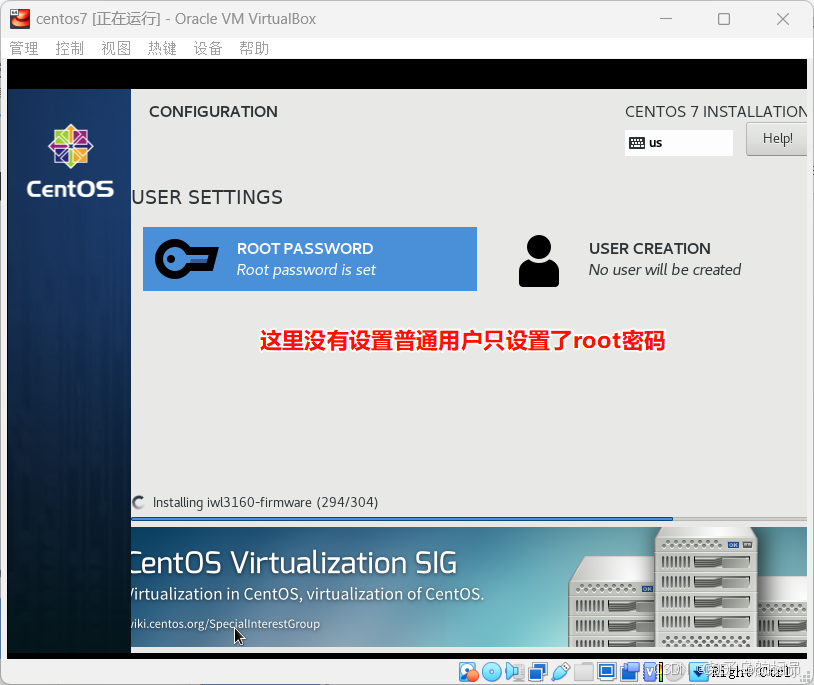Viewport: 814px width, 685px height.
Task: Click the spinning progress indicator icon
Action: click(x=139, y=502)
